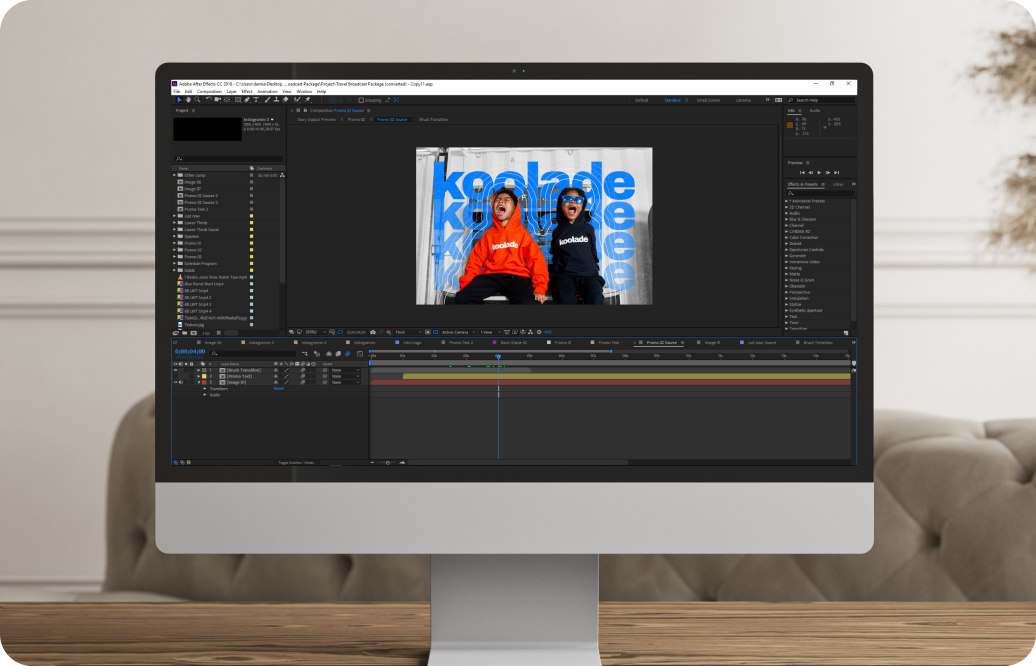Hide the Brush Transition layer eye
Viewport: 1036px width, 666px height.
click(x=175, y=370)
